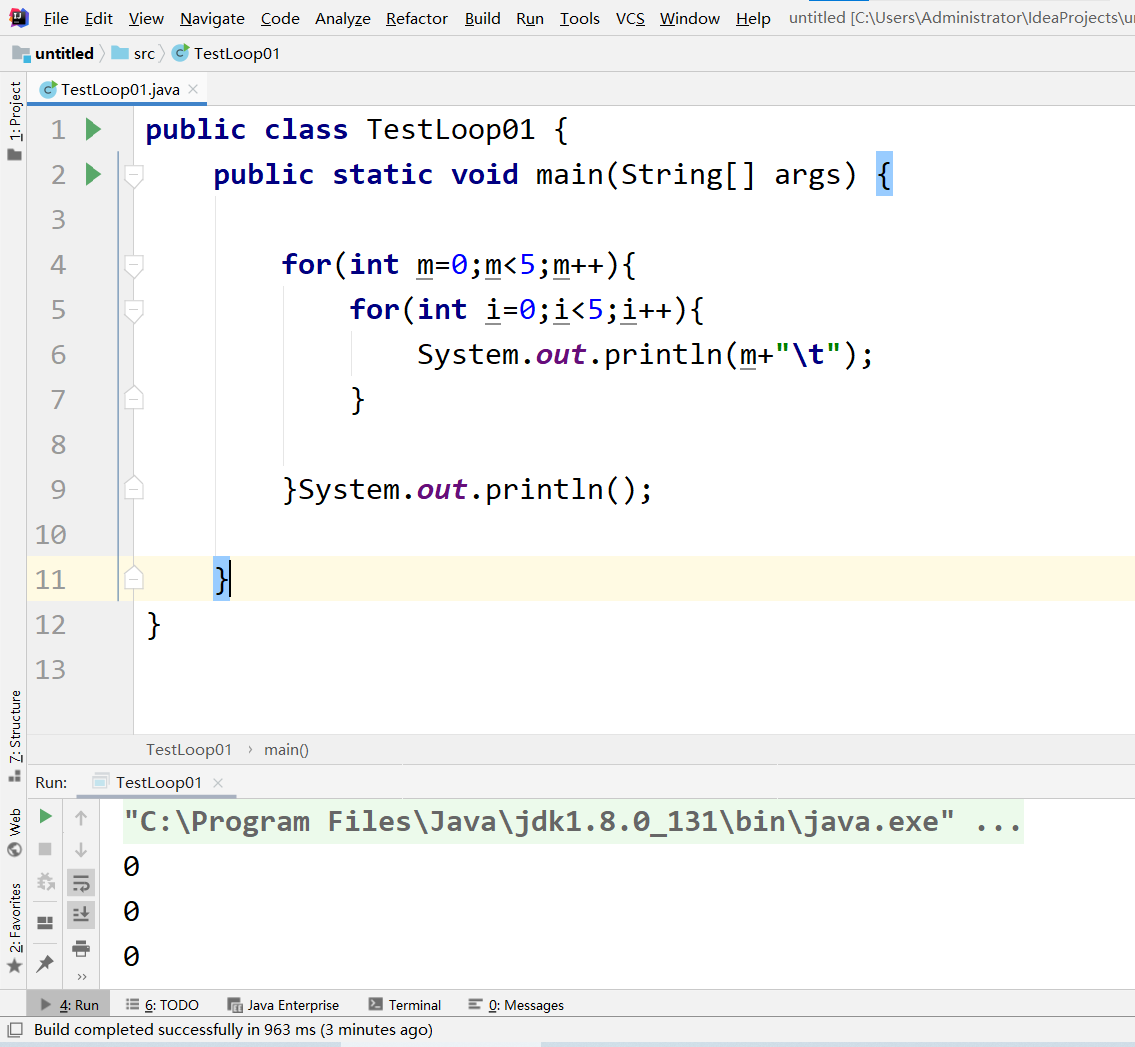Click line number 13 in the gutter
Screen dimensions: 1135x1047
51,669
